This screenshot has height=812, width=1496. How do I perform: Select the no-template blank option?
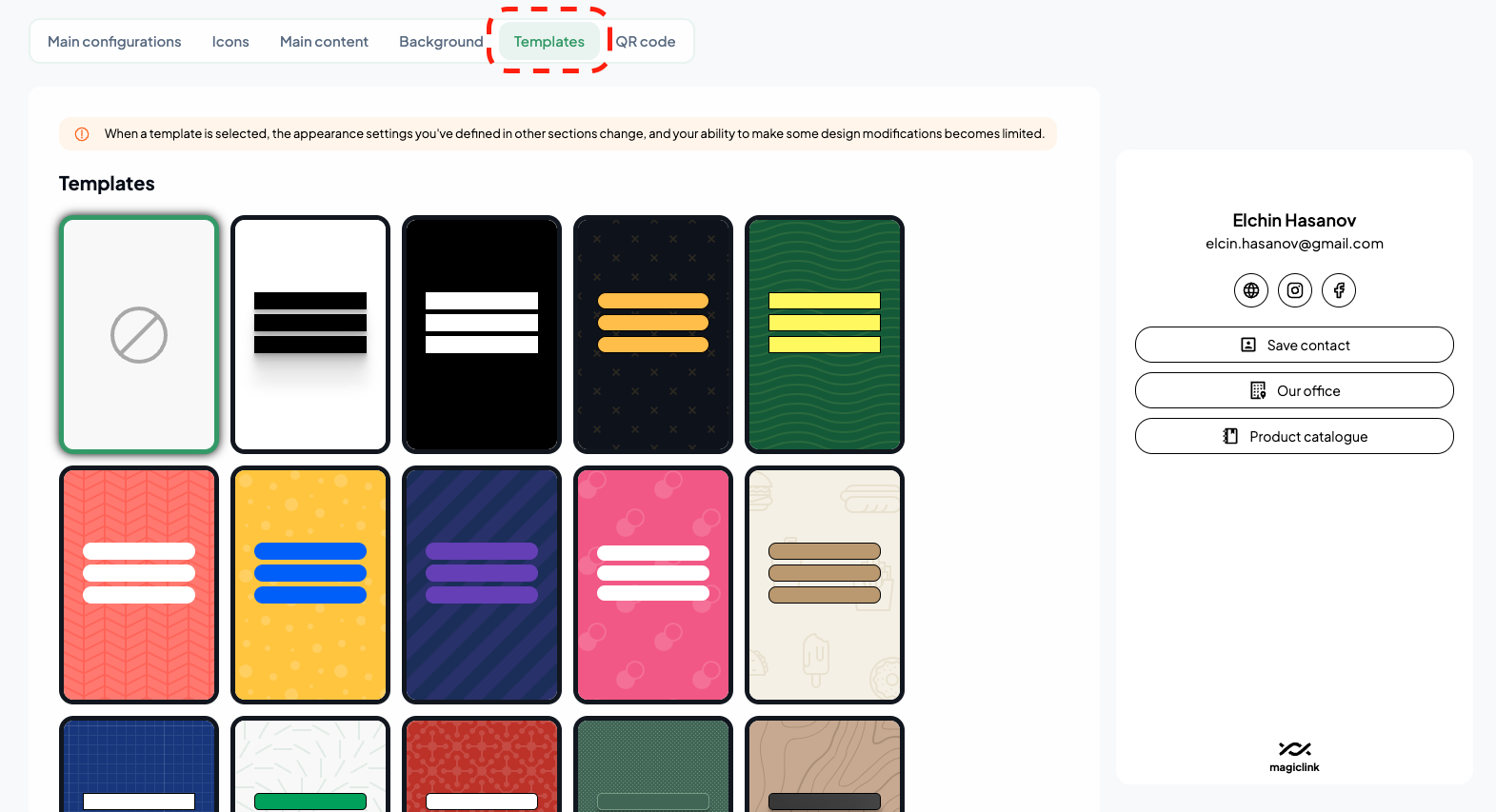[x=139, y=334]
